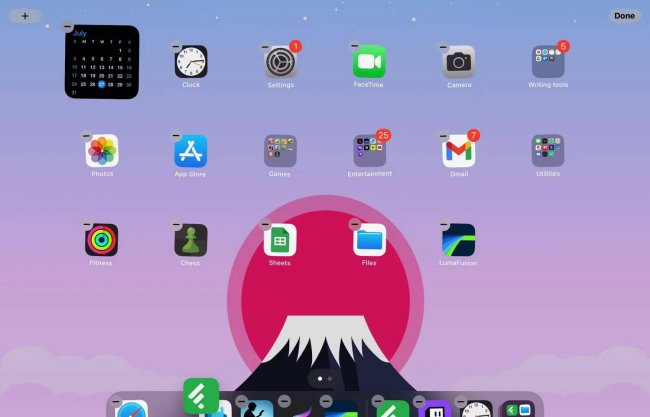This screenshot has width=650, height=417.
Task: Launch the Fitness app
Action: tap(102, 240)
